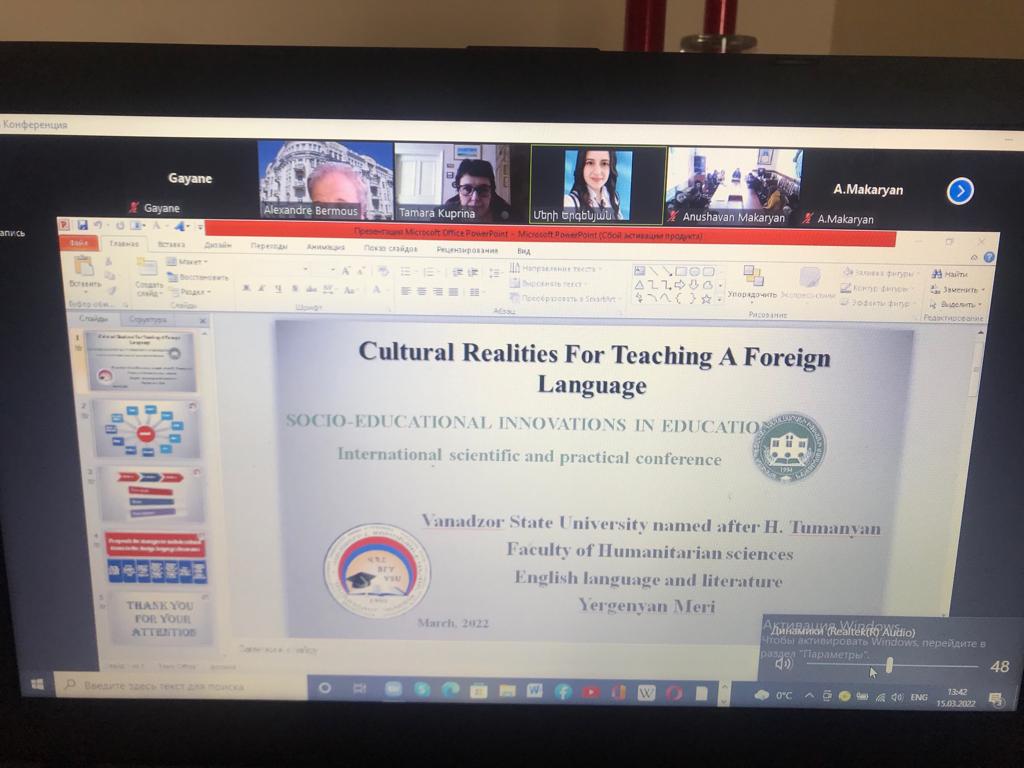1024x768 pixels.
Task: Click the volume slider handle
Action: coord(889,665)
